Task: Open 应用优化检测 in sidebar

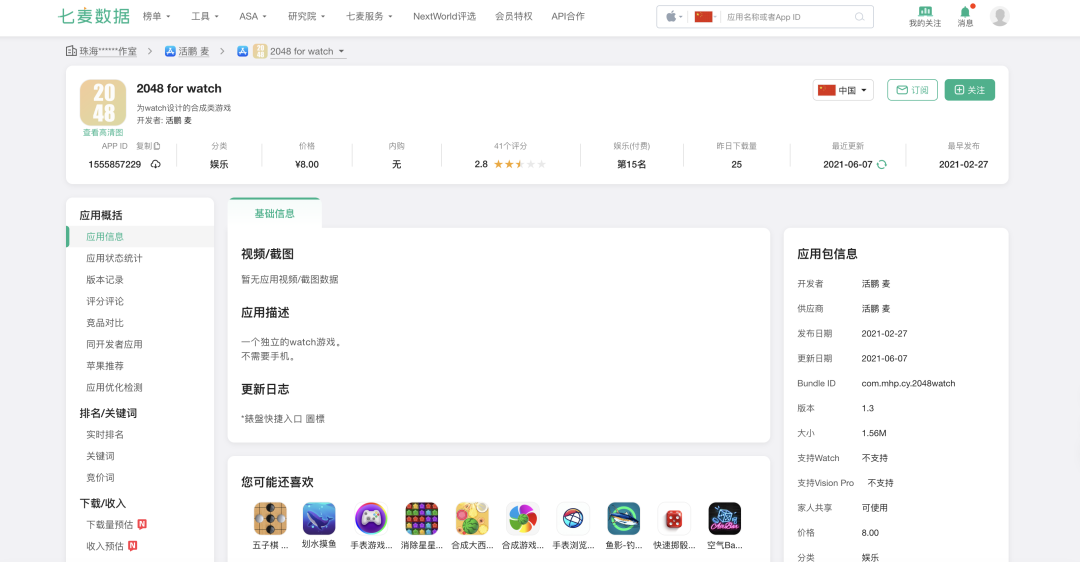Action: tap(114, 387)
